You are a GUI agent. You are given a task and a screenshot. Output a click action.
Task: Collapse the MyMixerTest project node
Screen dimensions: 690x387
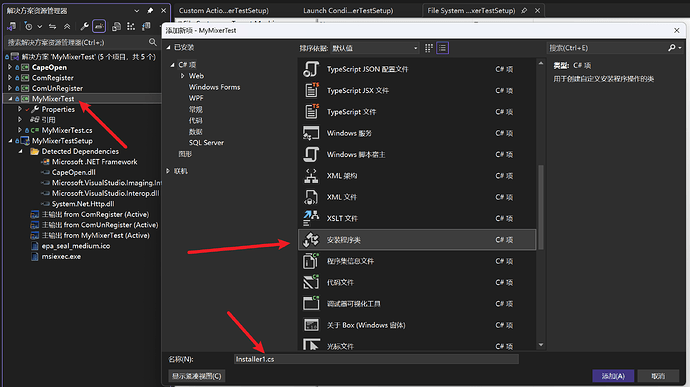[10, 99]
